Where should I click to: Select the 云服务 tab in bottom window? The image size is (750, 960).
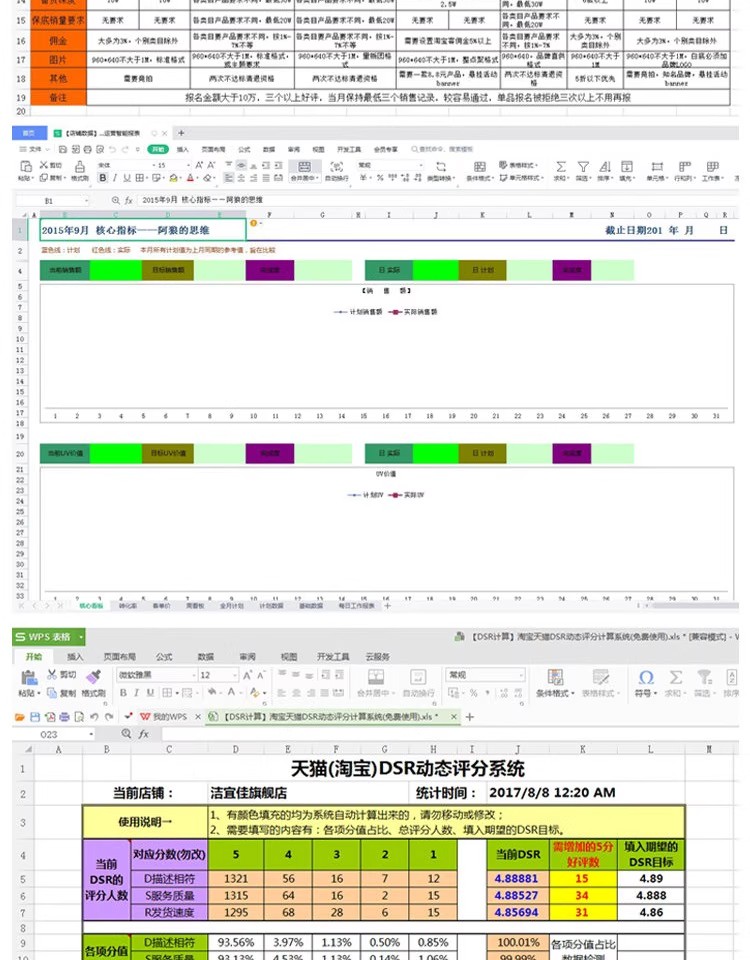[x=378, y=656]
